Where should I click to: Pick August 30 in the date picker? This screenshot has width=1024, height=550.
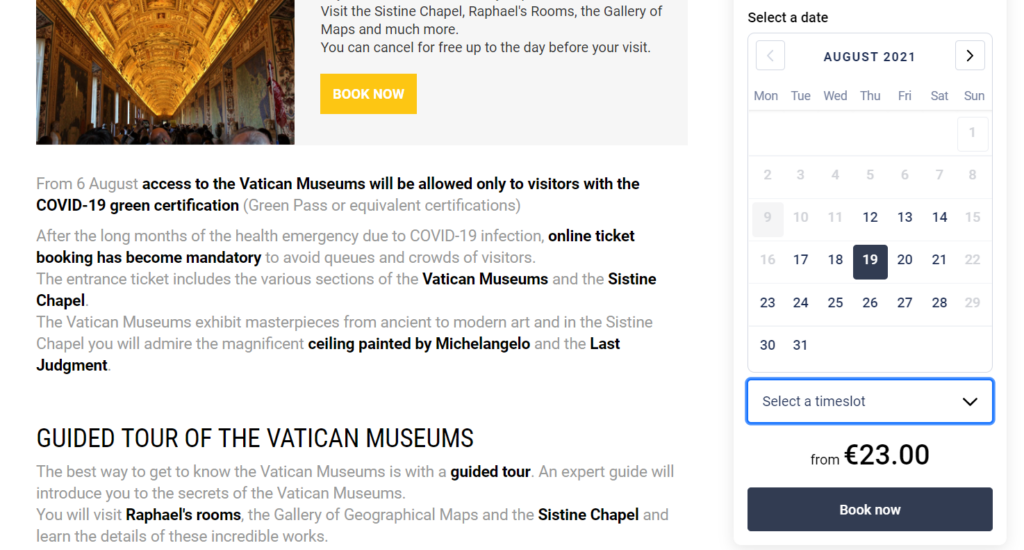(x=767, y=345)
